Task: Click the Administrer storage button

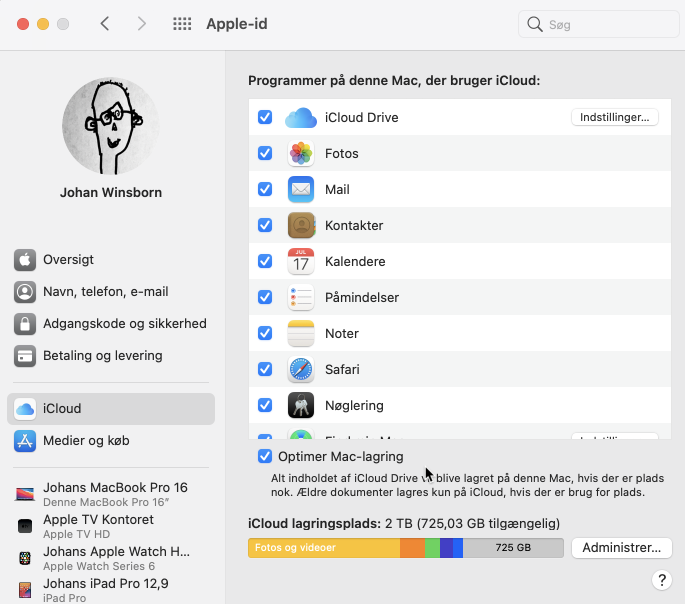Action: click(x=621, y=548)
